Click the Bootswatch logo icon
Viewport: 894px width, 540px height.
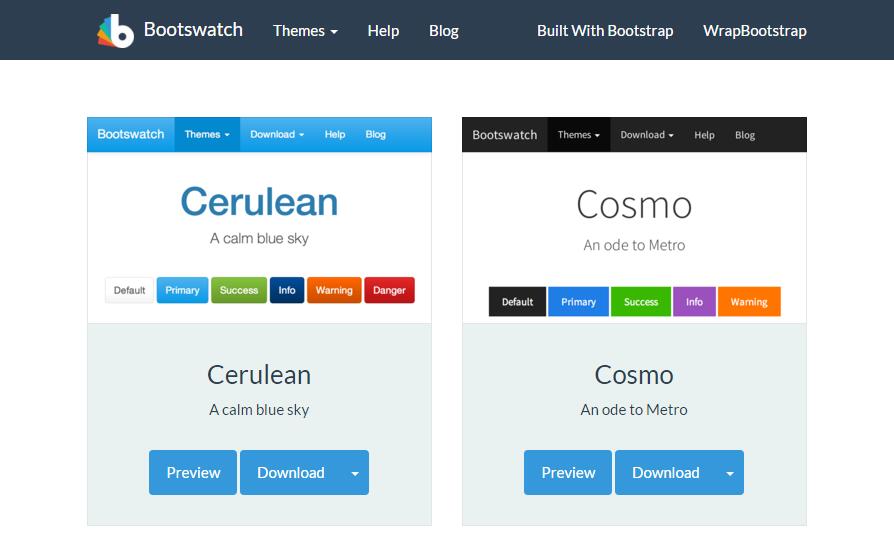tap(115, 31)
